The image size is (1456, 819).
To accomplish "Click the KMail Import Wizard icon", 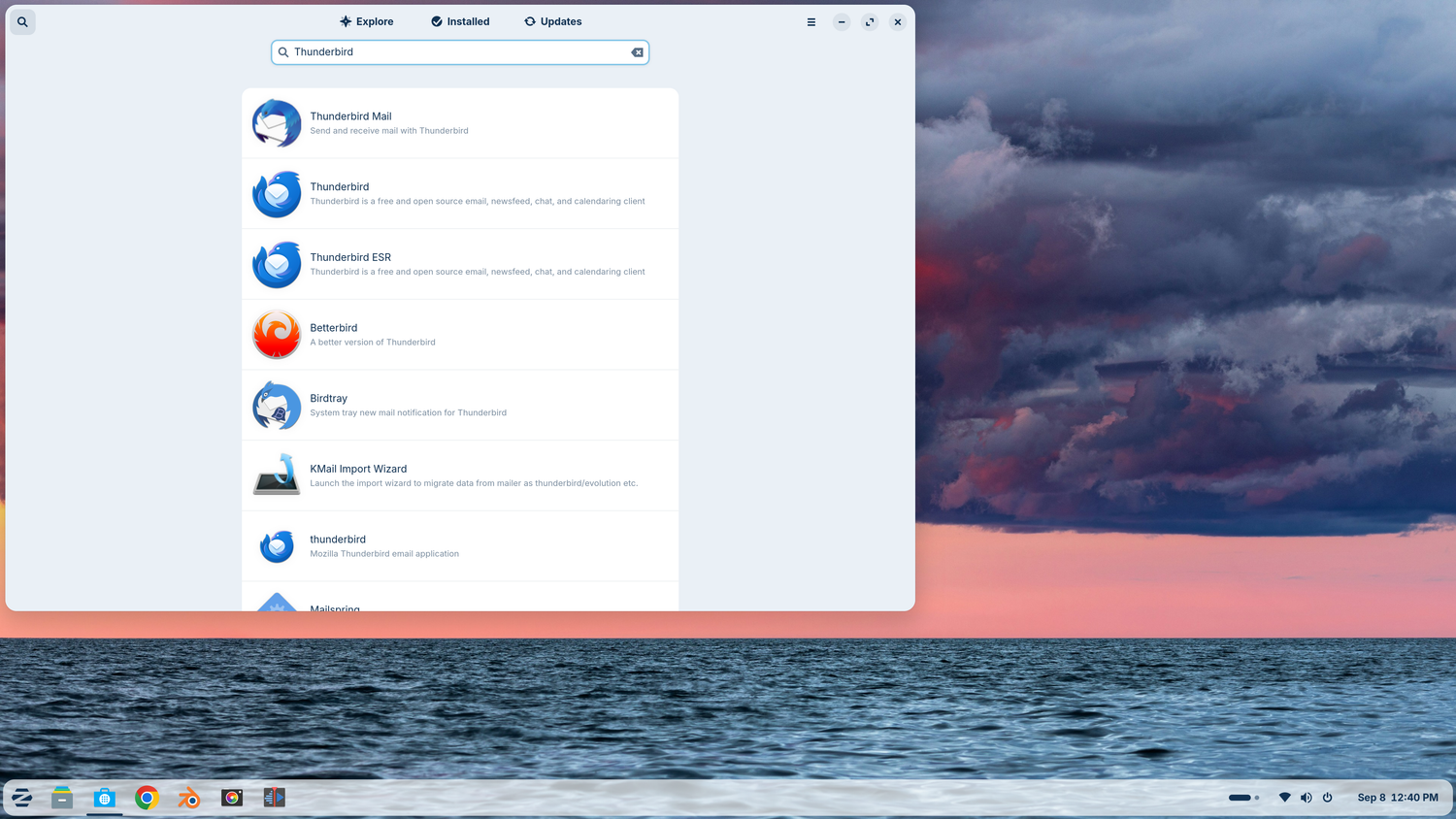I will [277, 475].
